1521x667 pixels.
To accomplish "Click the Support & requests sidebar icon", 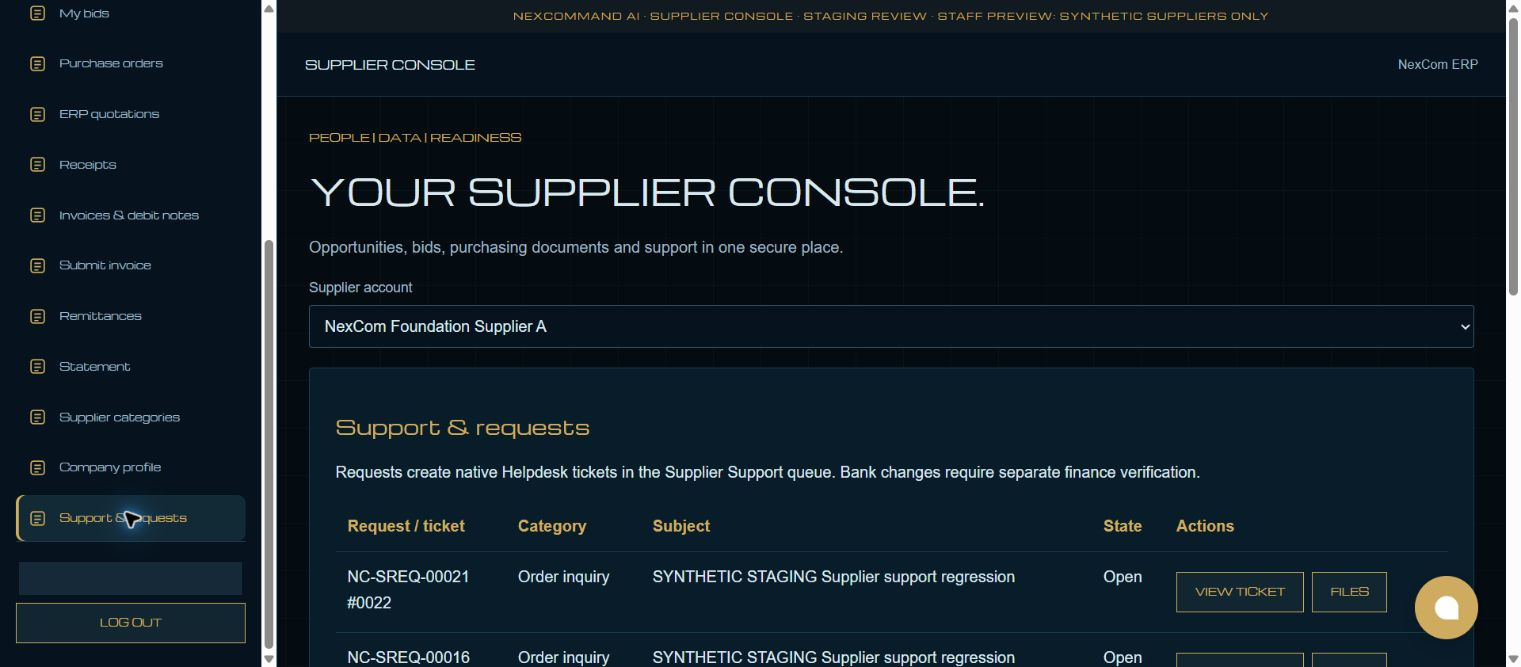I will point(37,518).
